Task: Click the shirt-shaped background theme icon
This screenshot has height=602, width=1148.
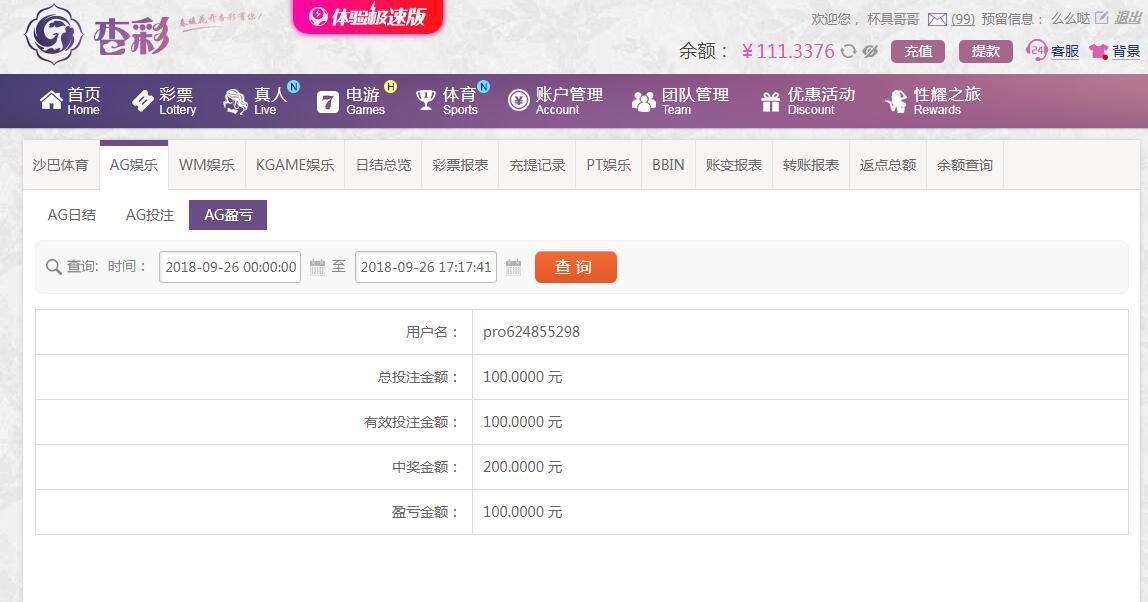Action: [1099, 51]
